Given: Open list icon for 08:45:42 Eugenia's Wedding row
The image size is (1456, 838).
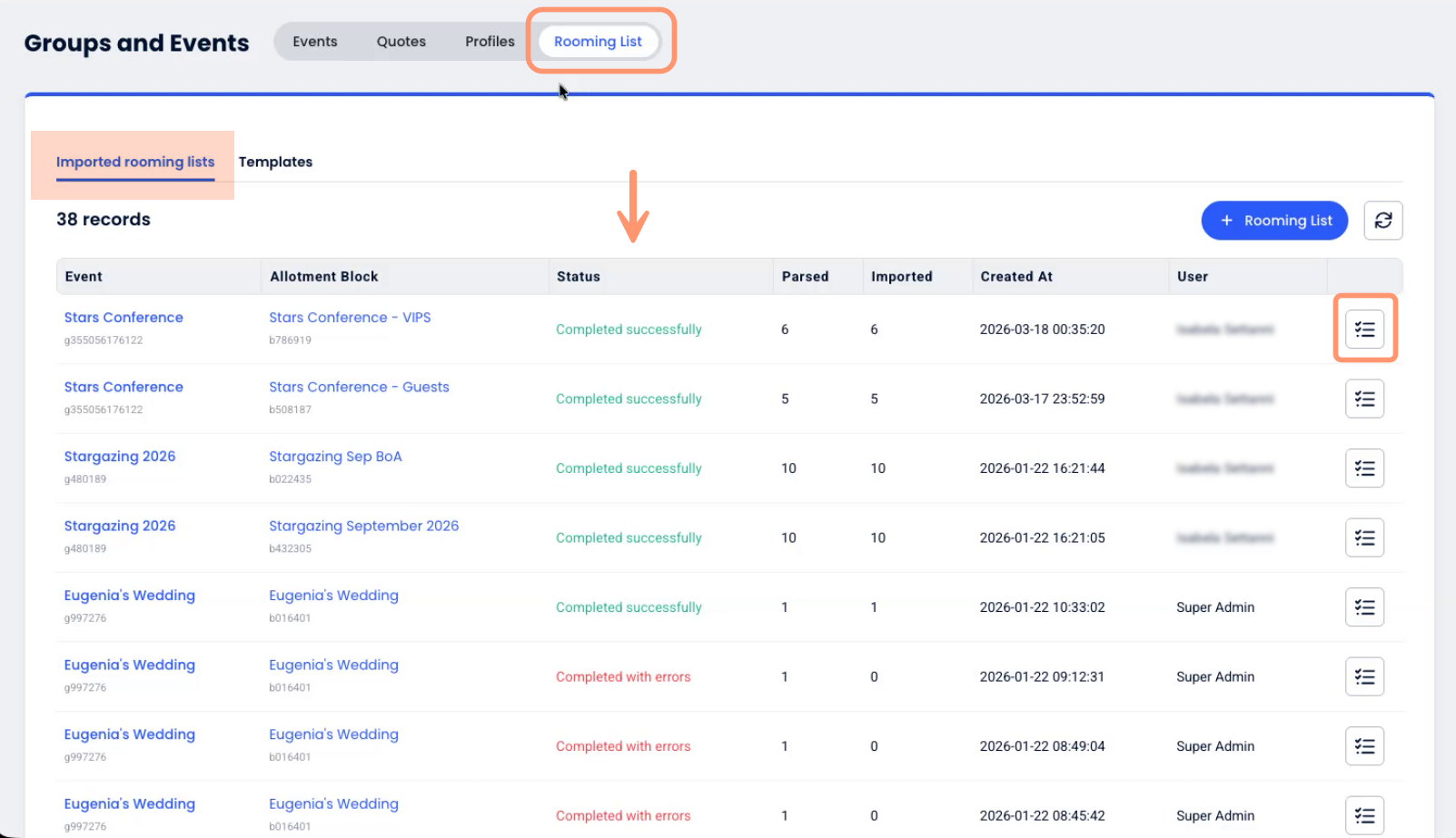Looking at the screenshot, I should [x=1364, y=815].
